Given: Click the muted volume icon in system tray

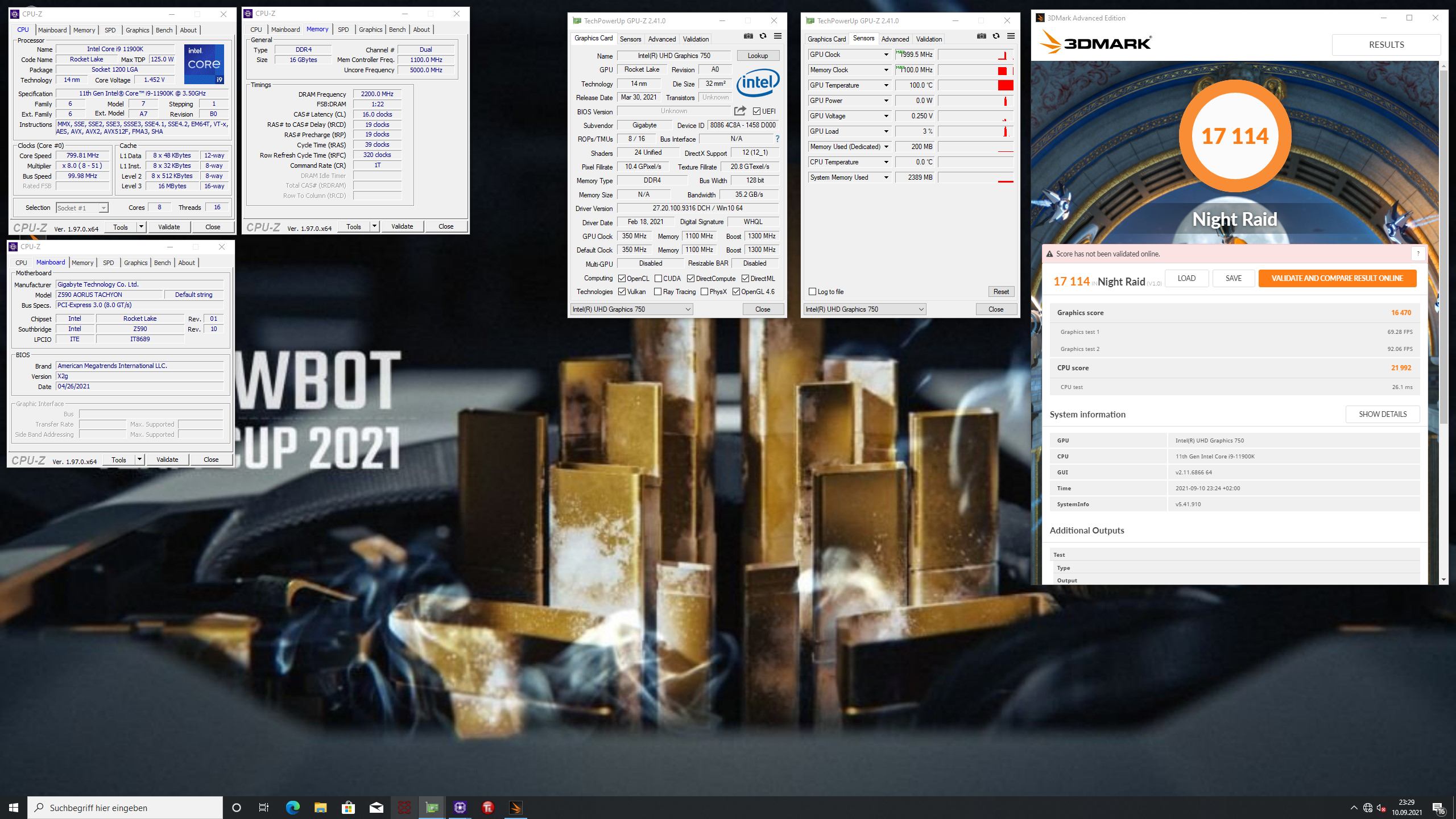Looking at the screenshot, I should point(1381,808).
